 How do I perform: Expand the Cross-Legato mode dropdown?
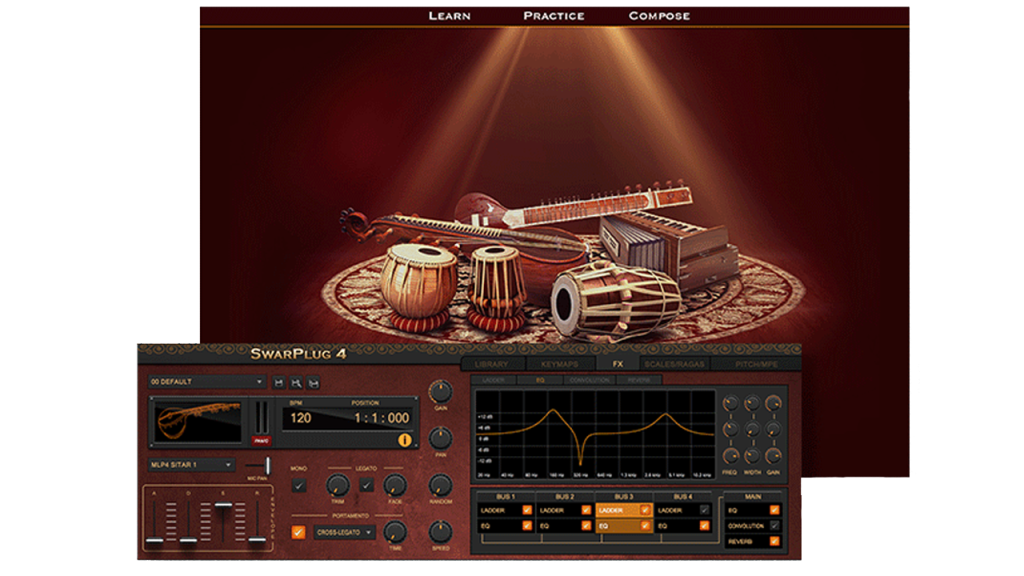[x=343, y=532]
